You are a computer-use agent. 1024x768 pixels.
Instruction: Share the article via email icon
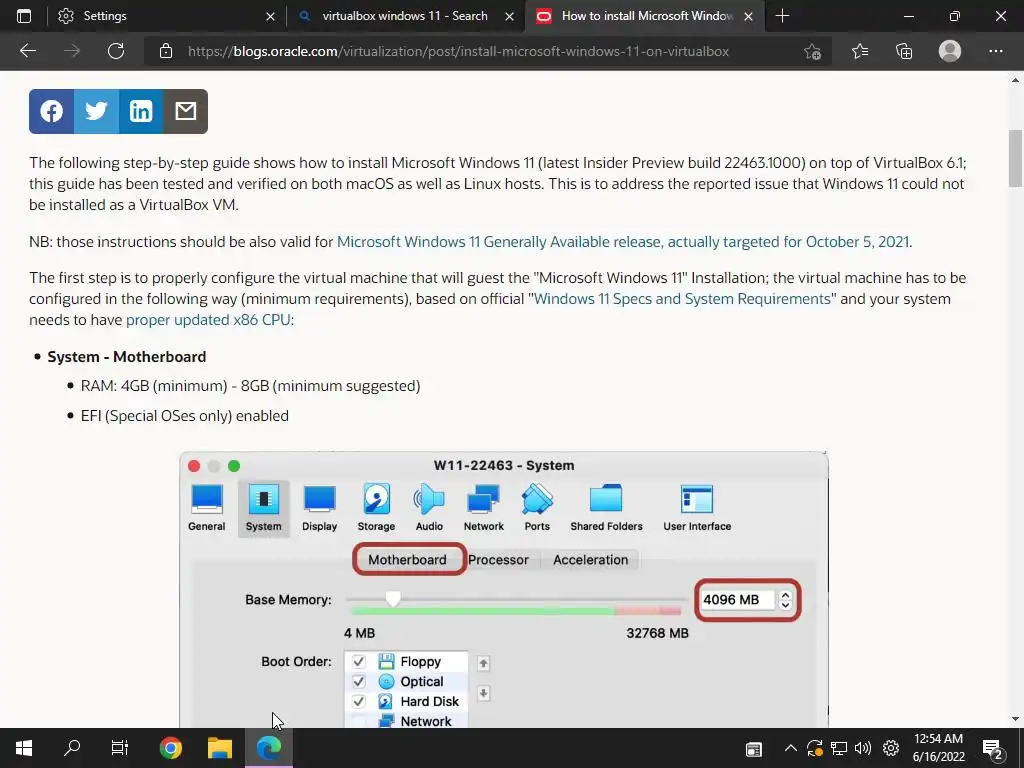coord(185,112)
